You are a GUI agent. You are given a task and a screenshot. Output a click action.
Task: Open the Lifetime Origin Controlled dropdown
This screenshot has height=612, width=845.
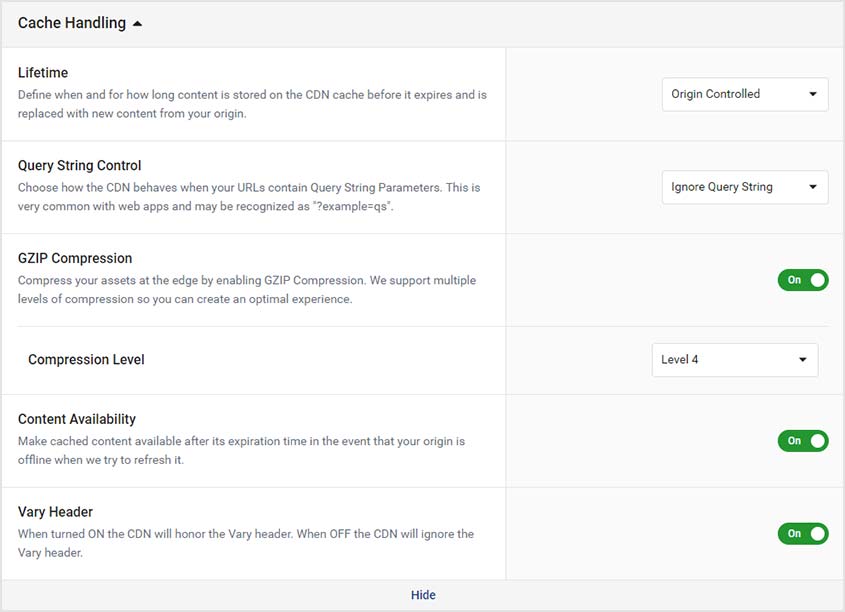pos(745,94)
